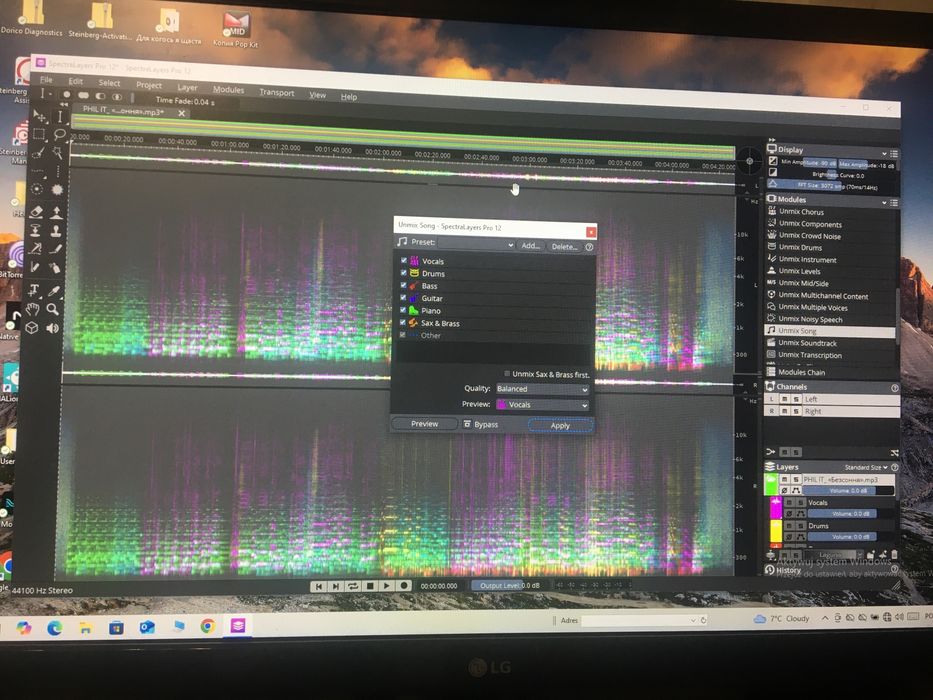Viewport: 933px width, 700px height.
Task: Open the Quality Balanced dropdown
Action: [542, 389]
